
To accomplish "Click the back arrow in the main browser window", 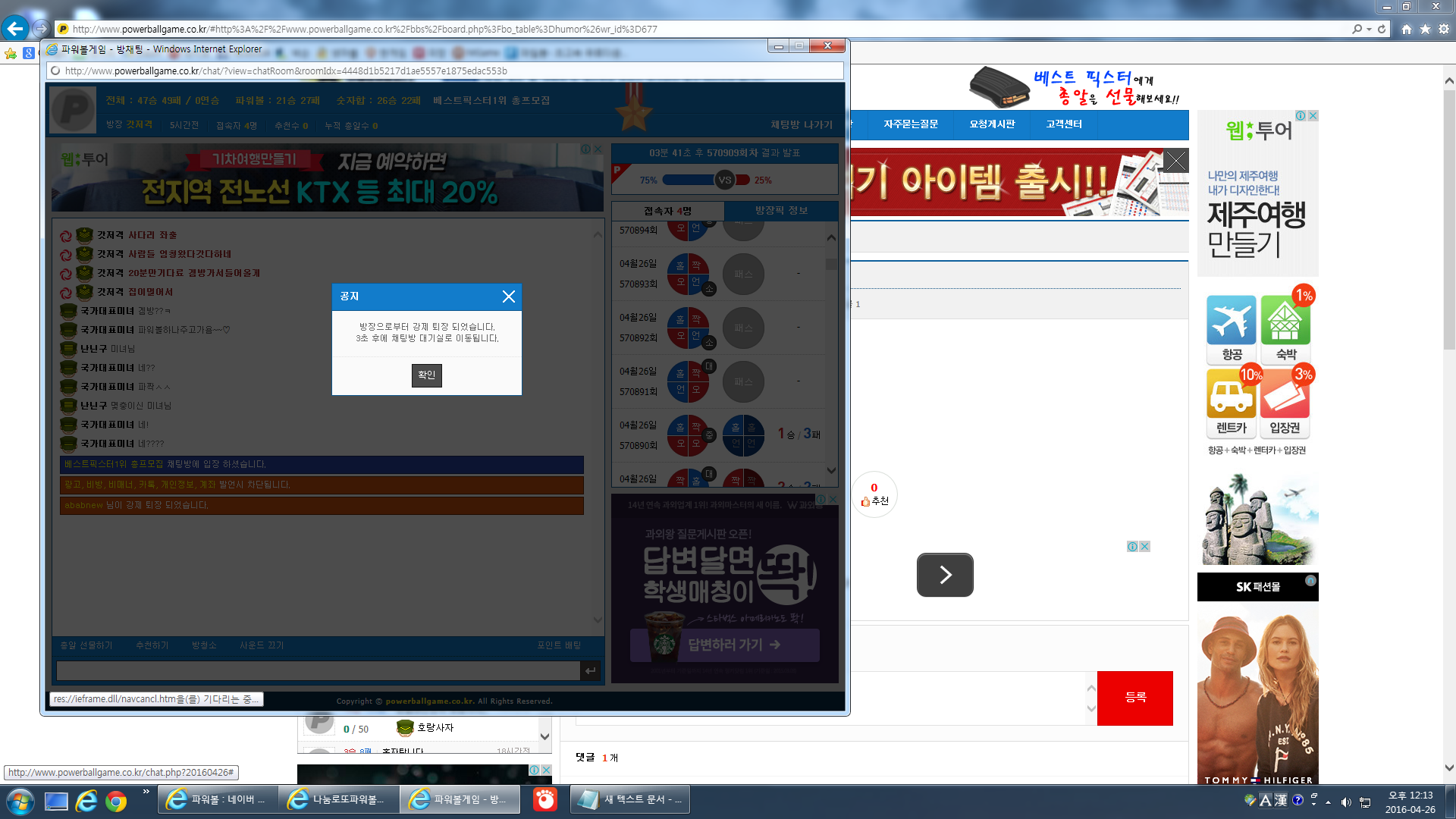I will tap(15, 29).
